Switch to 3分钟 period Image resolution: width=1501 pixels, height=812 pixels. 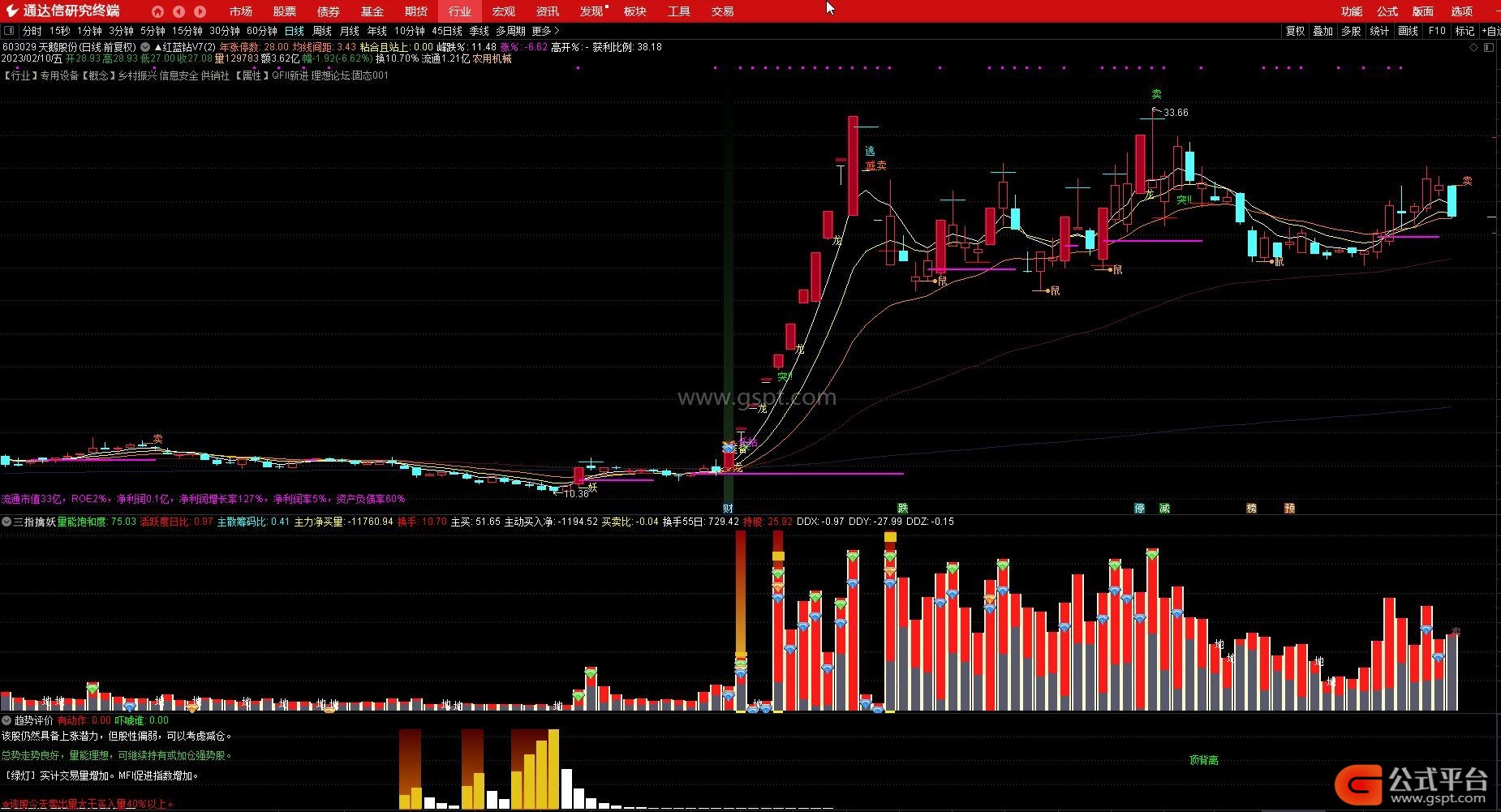pos(121,31)
